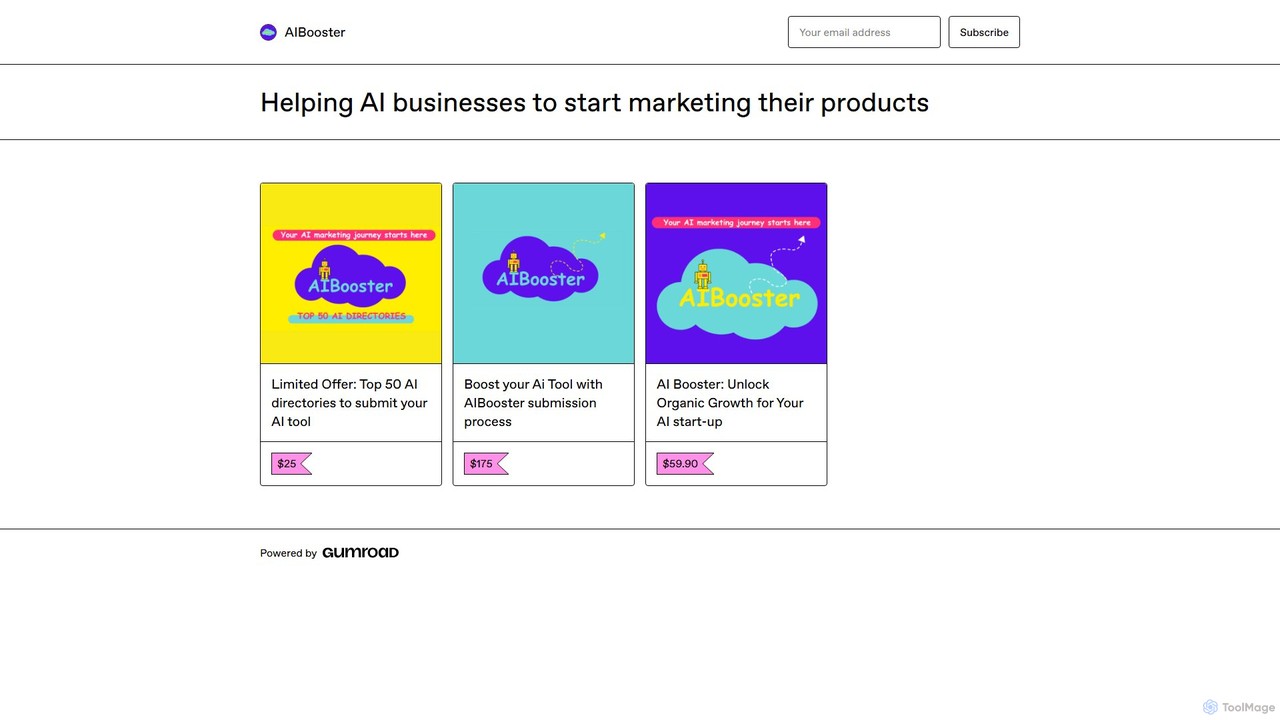The height and width of the screenshot is (720, 1280).
Task: Click the $25 price tag
Action: [x=291, y=464]
